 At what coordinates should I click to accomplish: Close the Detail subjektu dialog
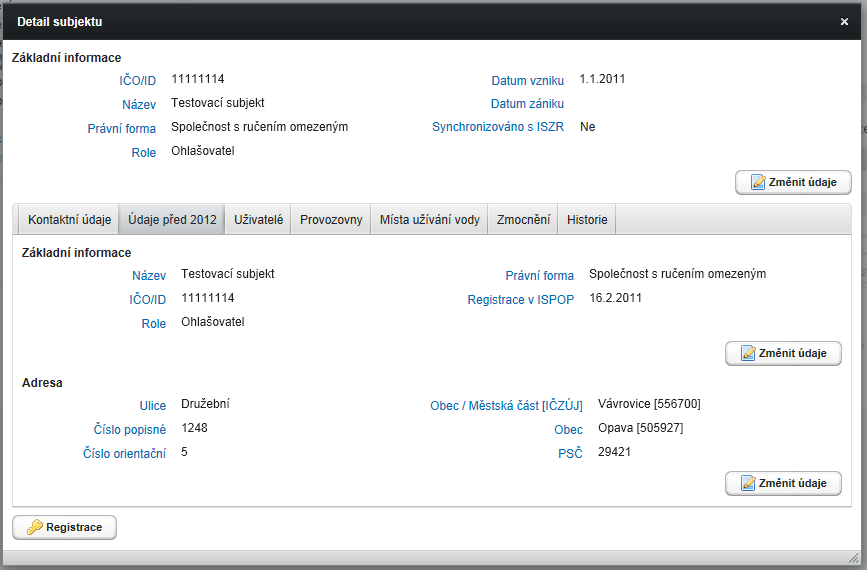click(x=844, y=22)
